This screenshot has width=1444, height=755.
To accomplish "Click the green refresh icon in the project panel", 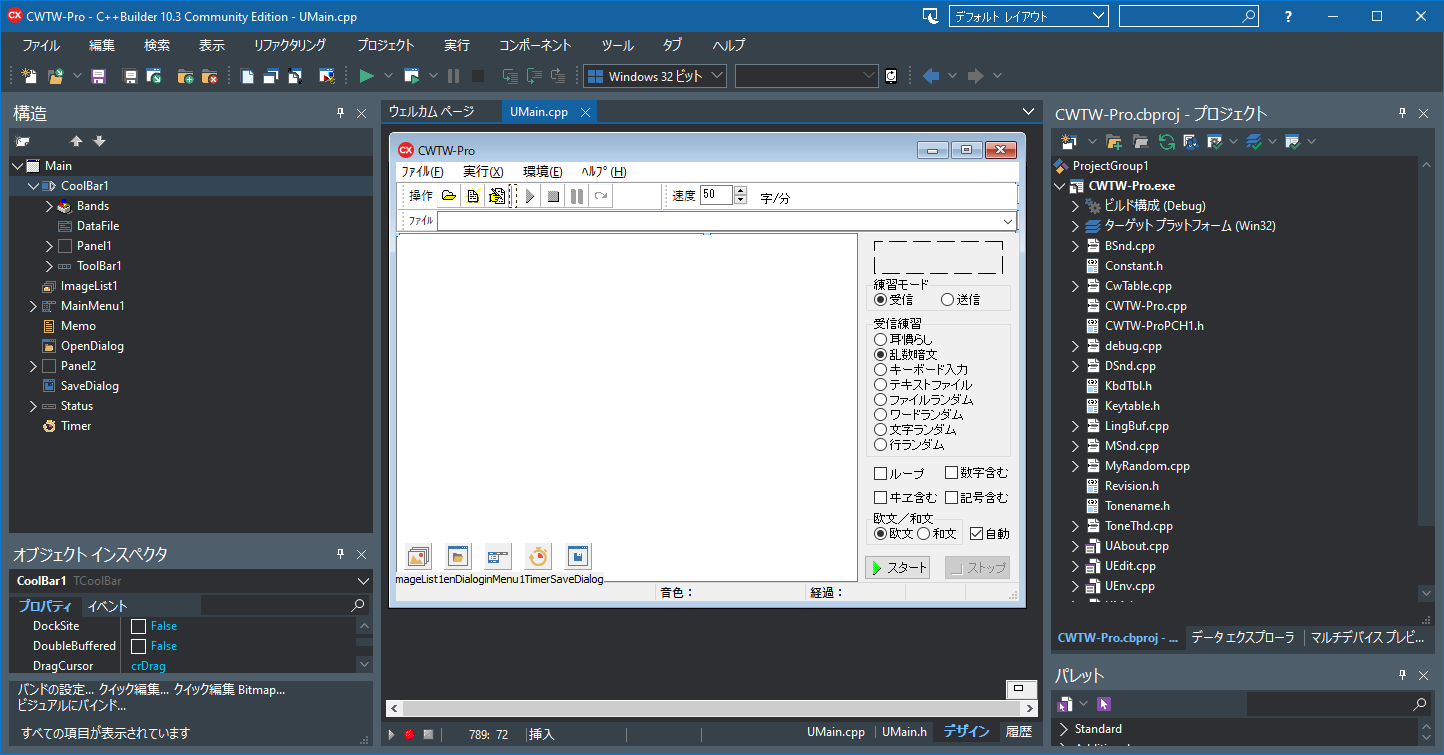I will click(x=1166, y=142).
